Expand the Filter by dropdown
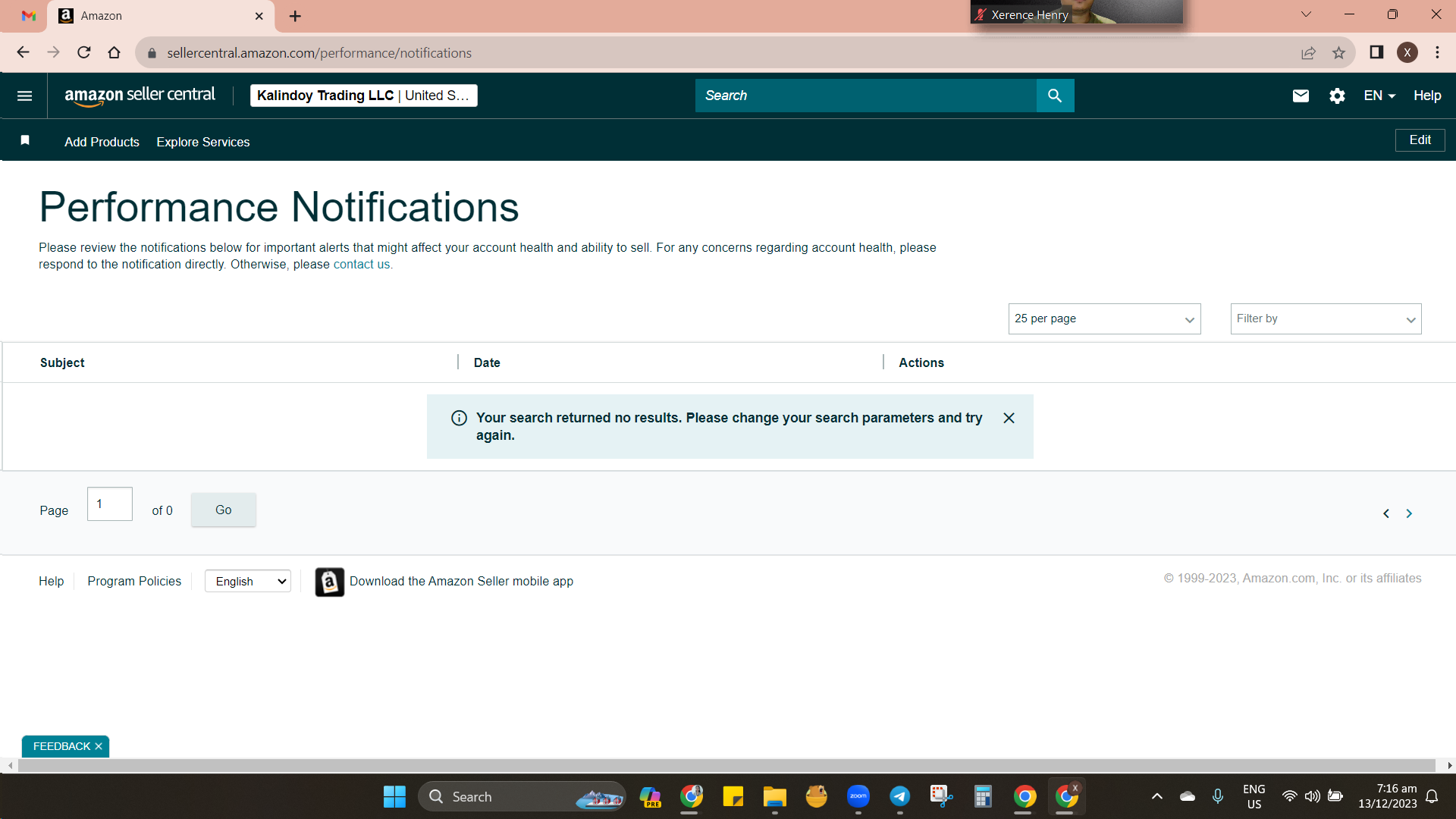Viewport: 1456px width, 819px height. pyautogui.click(x=1326, y=318)
